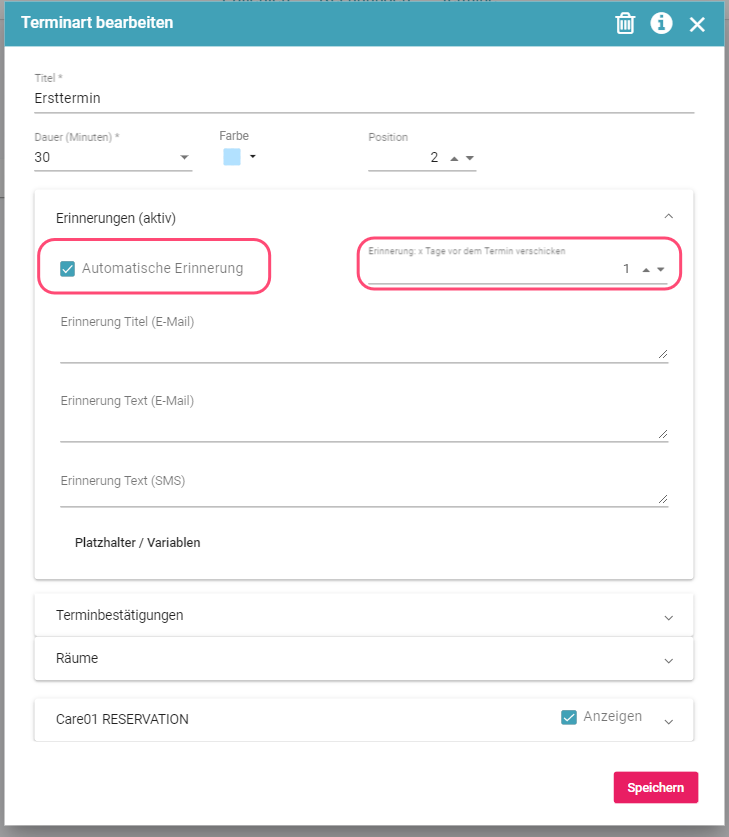Click the Titel input field
This screenshot has width=729, height=837.
[x=364, y=99]
